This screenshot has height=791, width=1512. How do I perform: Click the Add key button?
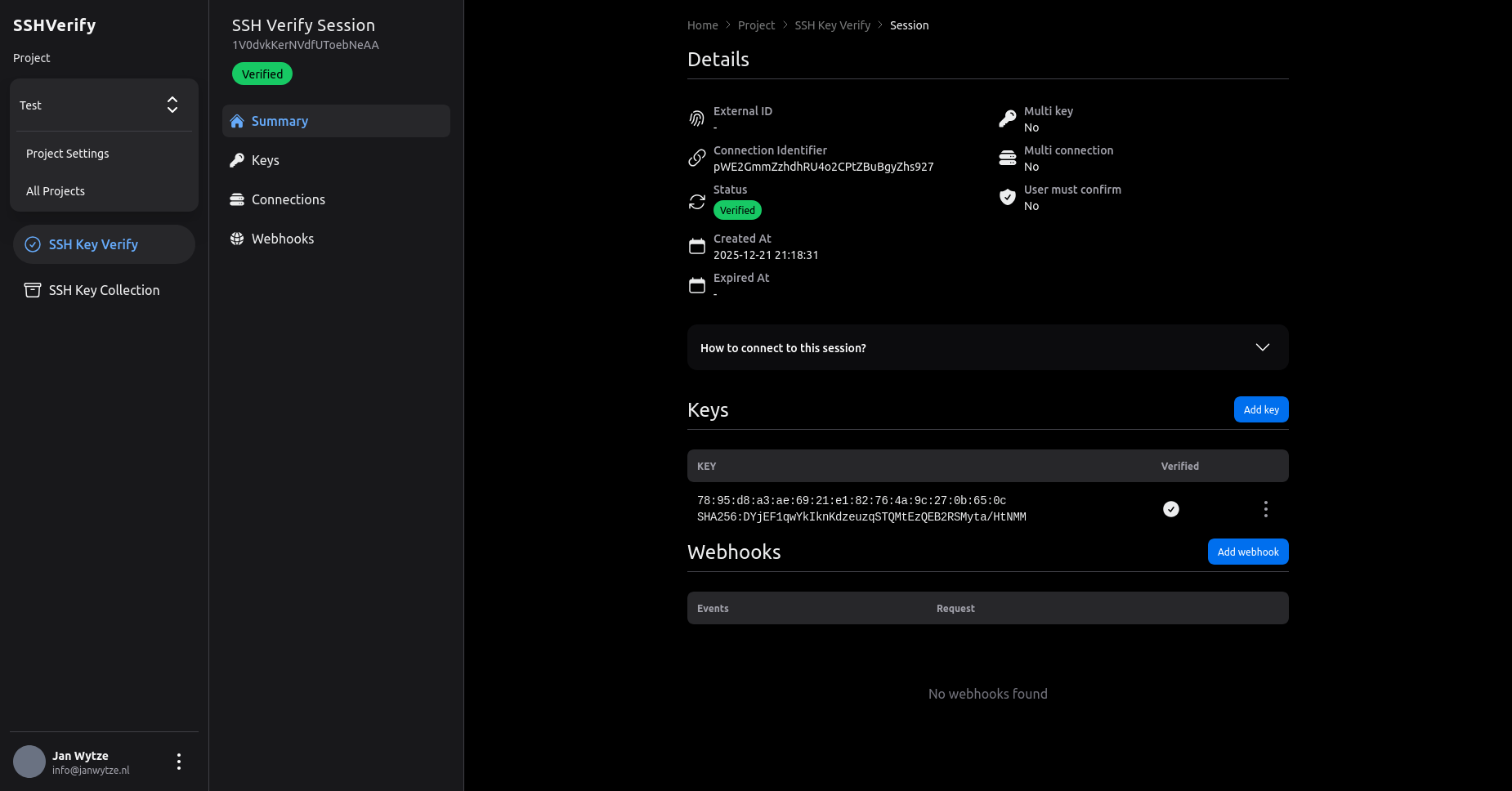tap(1261, 409)
